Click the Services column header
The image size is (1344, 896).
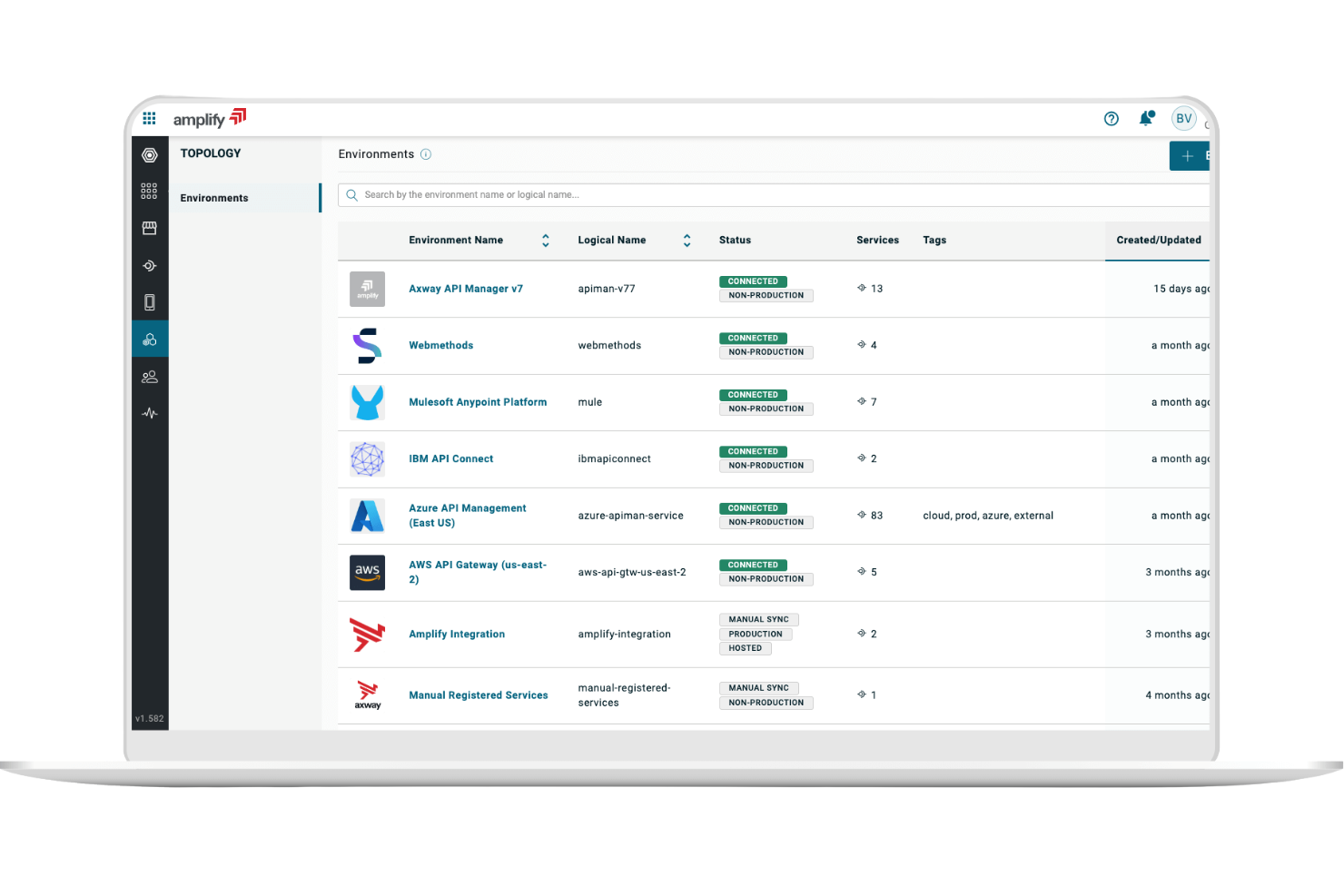tap(877, 241)
